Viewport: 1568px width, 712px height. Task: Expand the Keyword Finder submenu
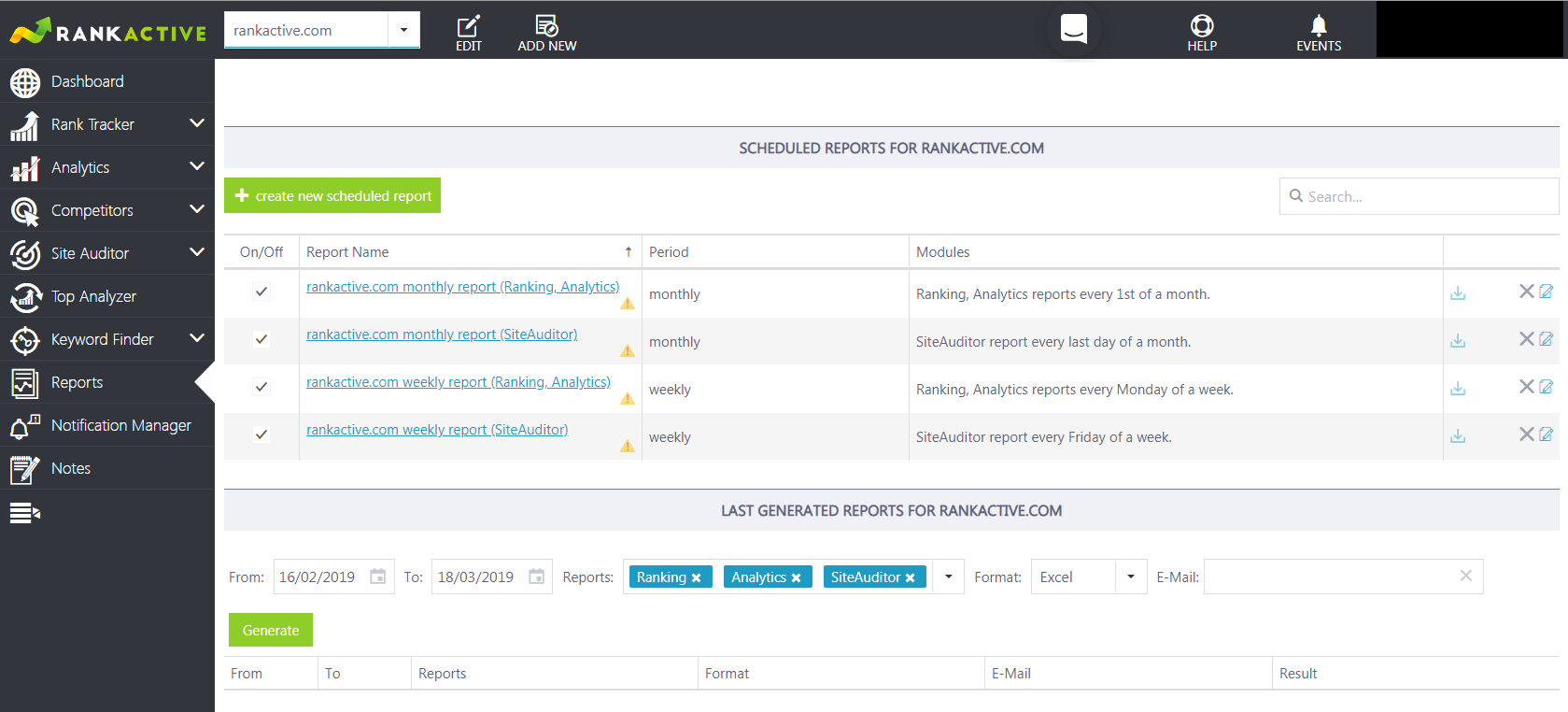pos(197,338)
